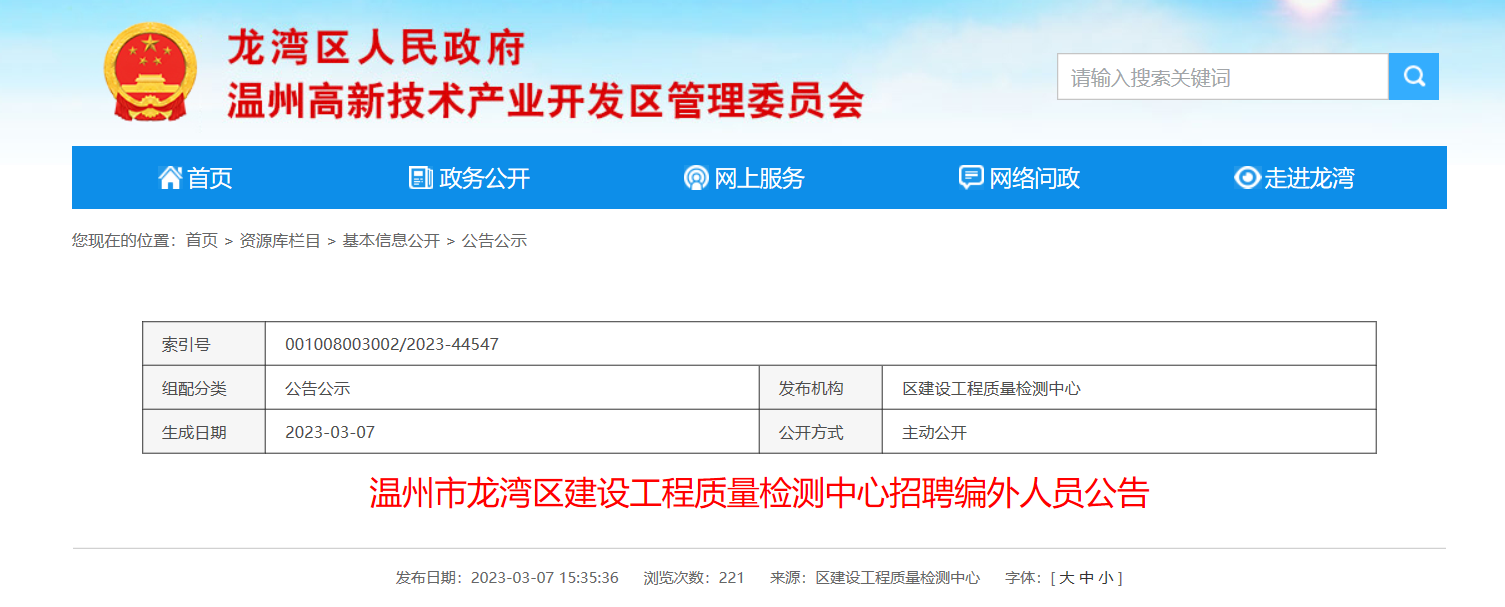Go to 首页 in the breadcrumb
The width and height of the screenshot is (1505, 607).
(201, 240)
